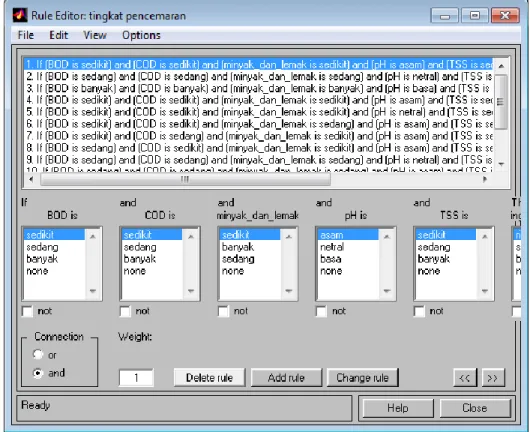Shift variables left with << button
This screenshot has width=530, height=432.
pyautogui.click(x=465, y=378)
